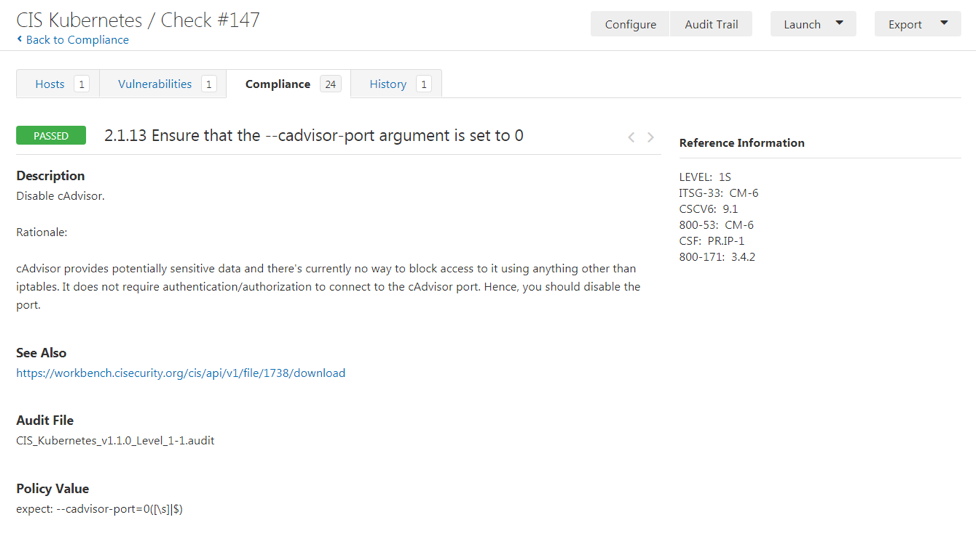This screenshot has width=976, height=539.
Task: Click the CIS Kubernetes / Check #147 title
Action: pos(138,20)
